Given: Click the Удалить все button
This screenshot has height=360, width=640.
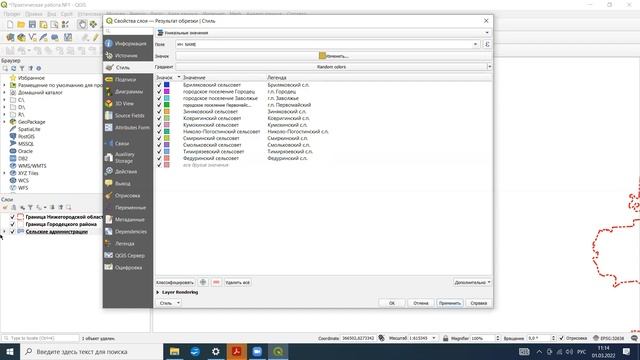Looking at the screenshot, I should [x=238, y=282].
